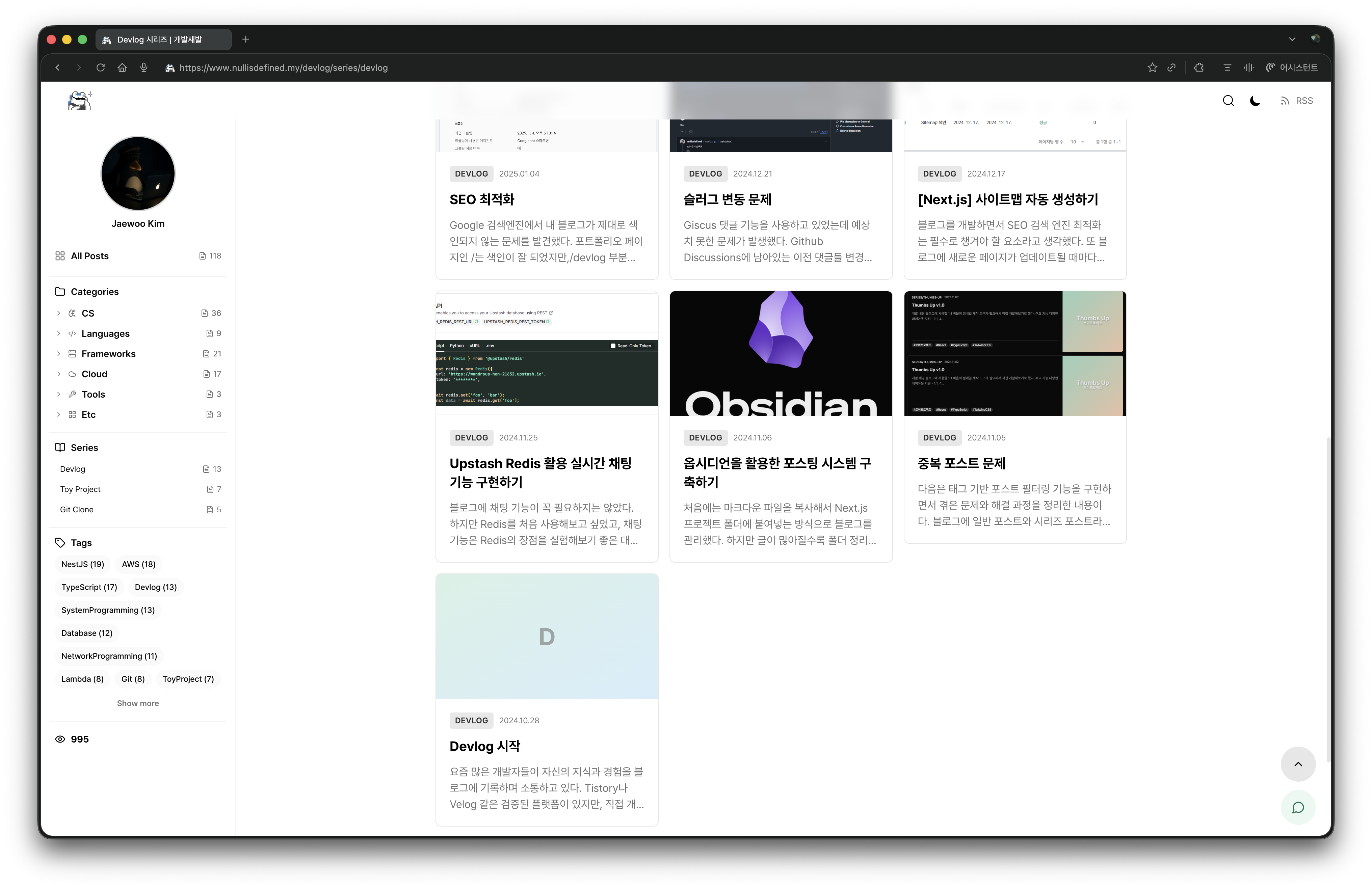Open the browser extensions puzzle icon
This screenshot has width=1372, height=889.
point(1199,68)
